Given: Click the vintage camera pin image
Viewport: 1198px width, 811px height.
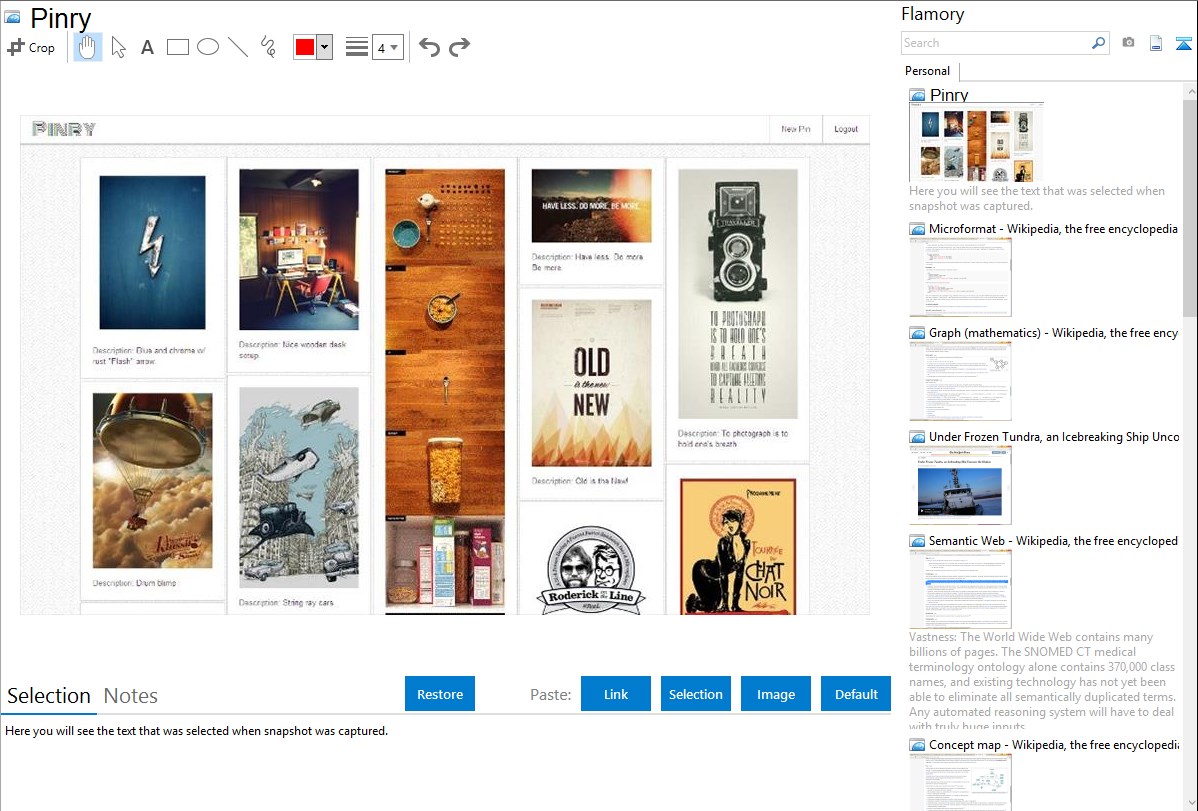Looking at the screenshot, I should tap(738, 294).
